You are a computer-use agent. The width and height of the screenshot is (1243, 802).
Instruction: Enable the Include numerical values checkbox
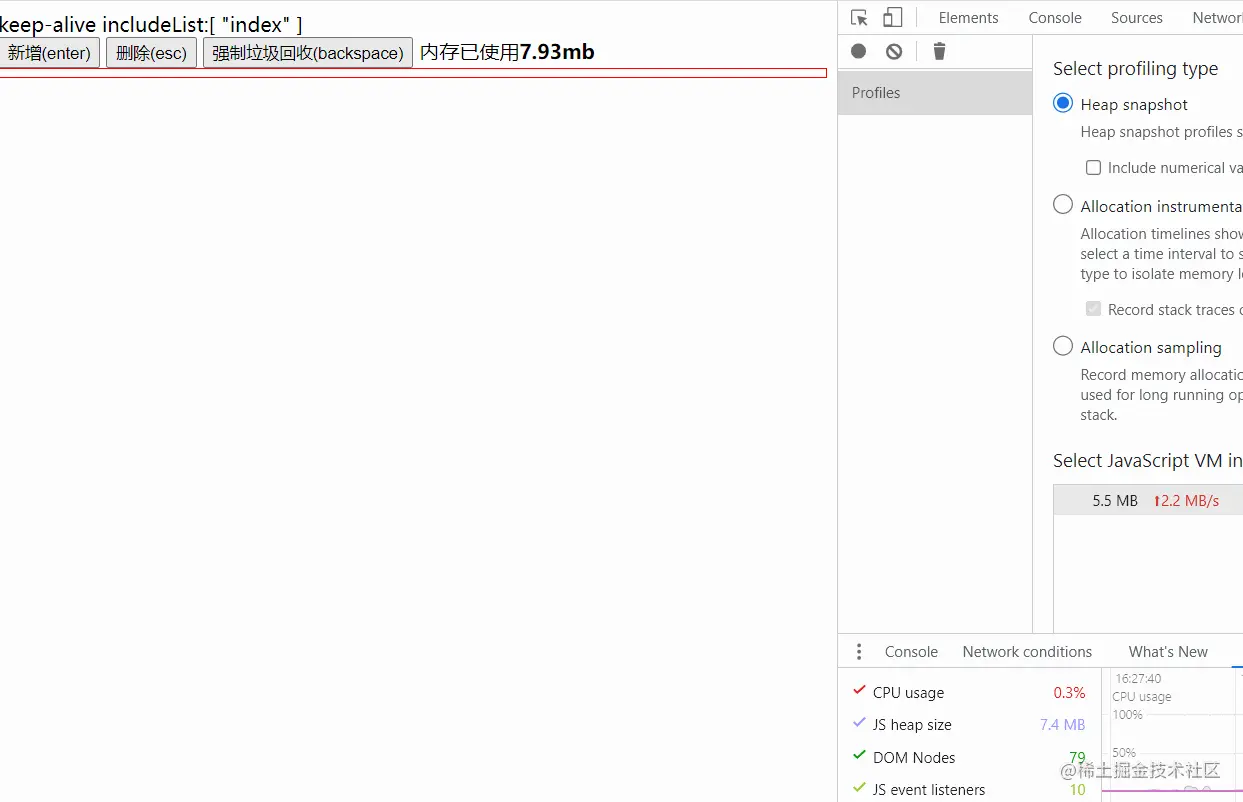[1093, 168]
